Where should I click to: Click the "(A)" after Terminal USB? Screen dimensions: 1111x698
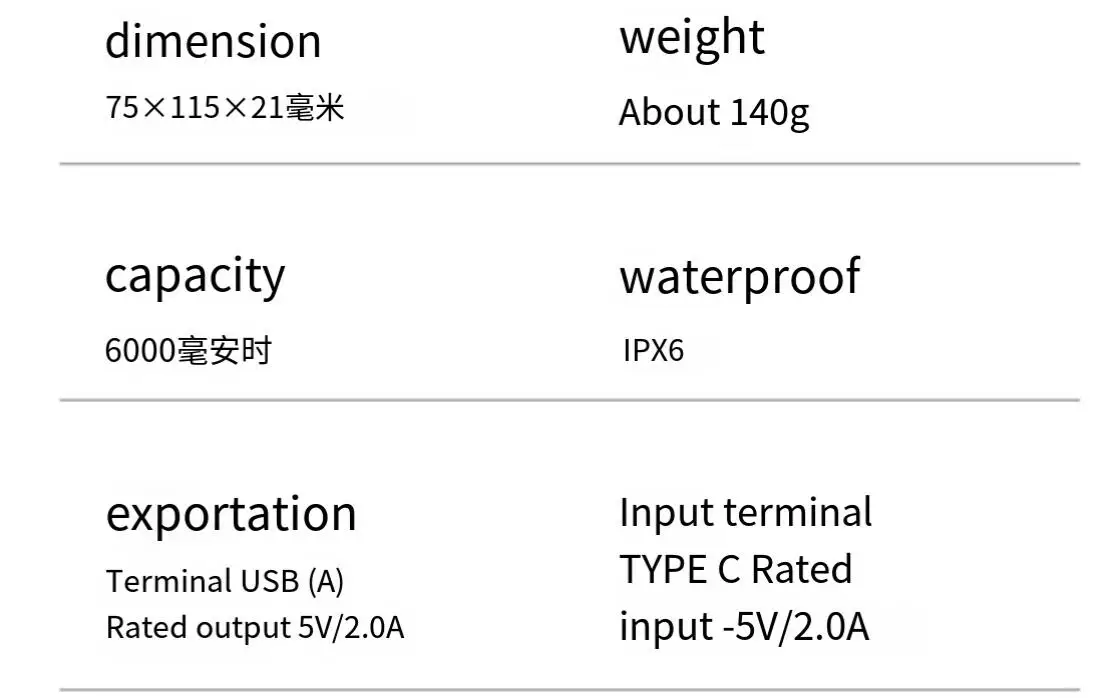(x=326, y=581)
